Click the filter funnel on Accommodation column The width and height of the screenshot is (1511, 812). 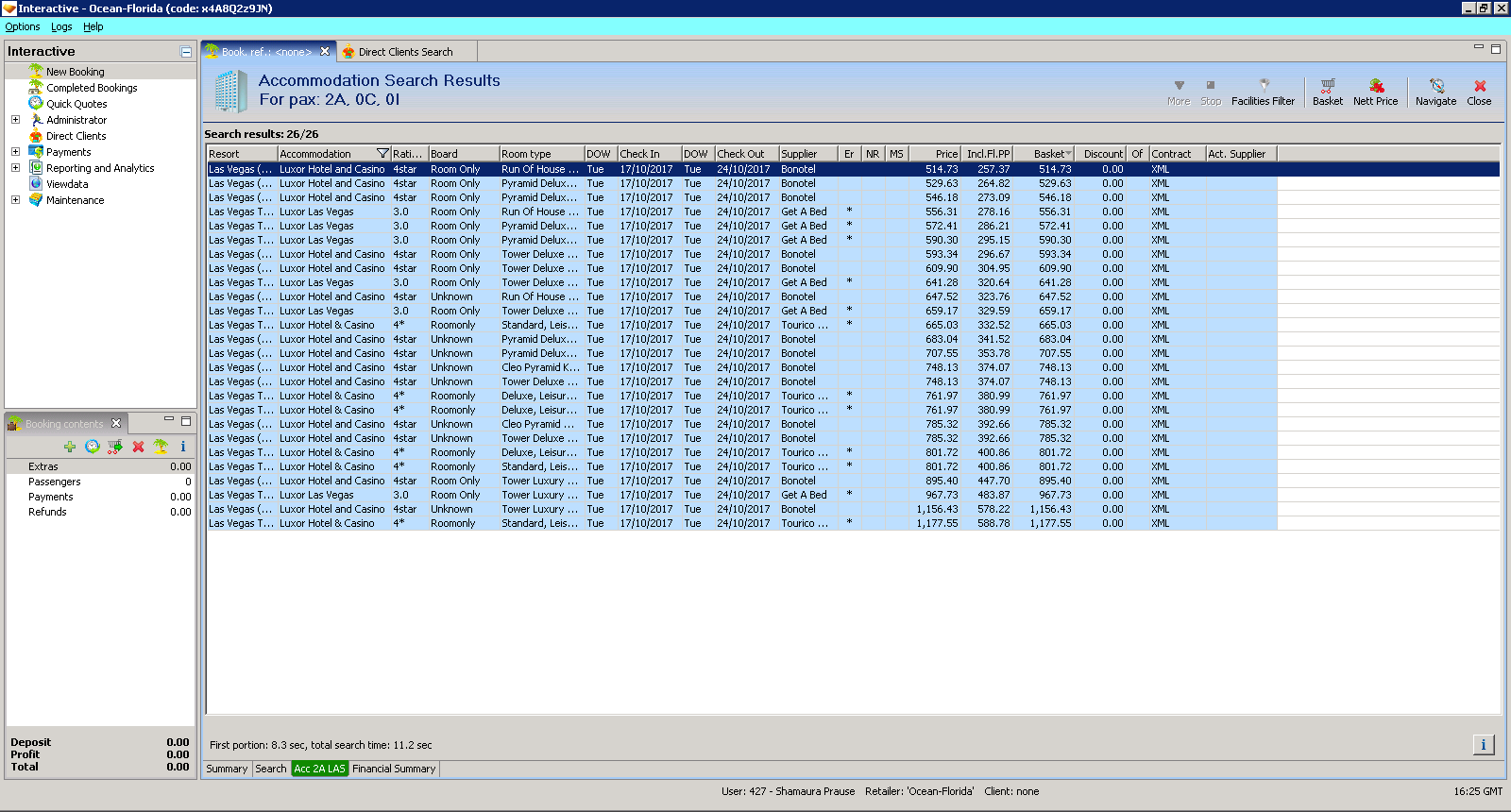pos(382,153)
